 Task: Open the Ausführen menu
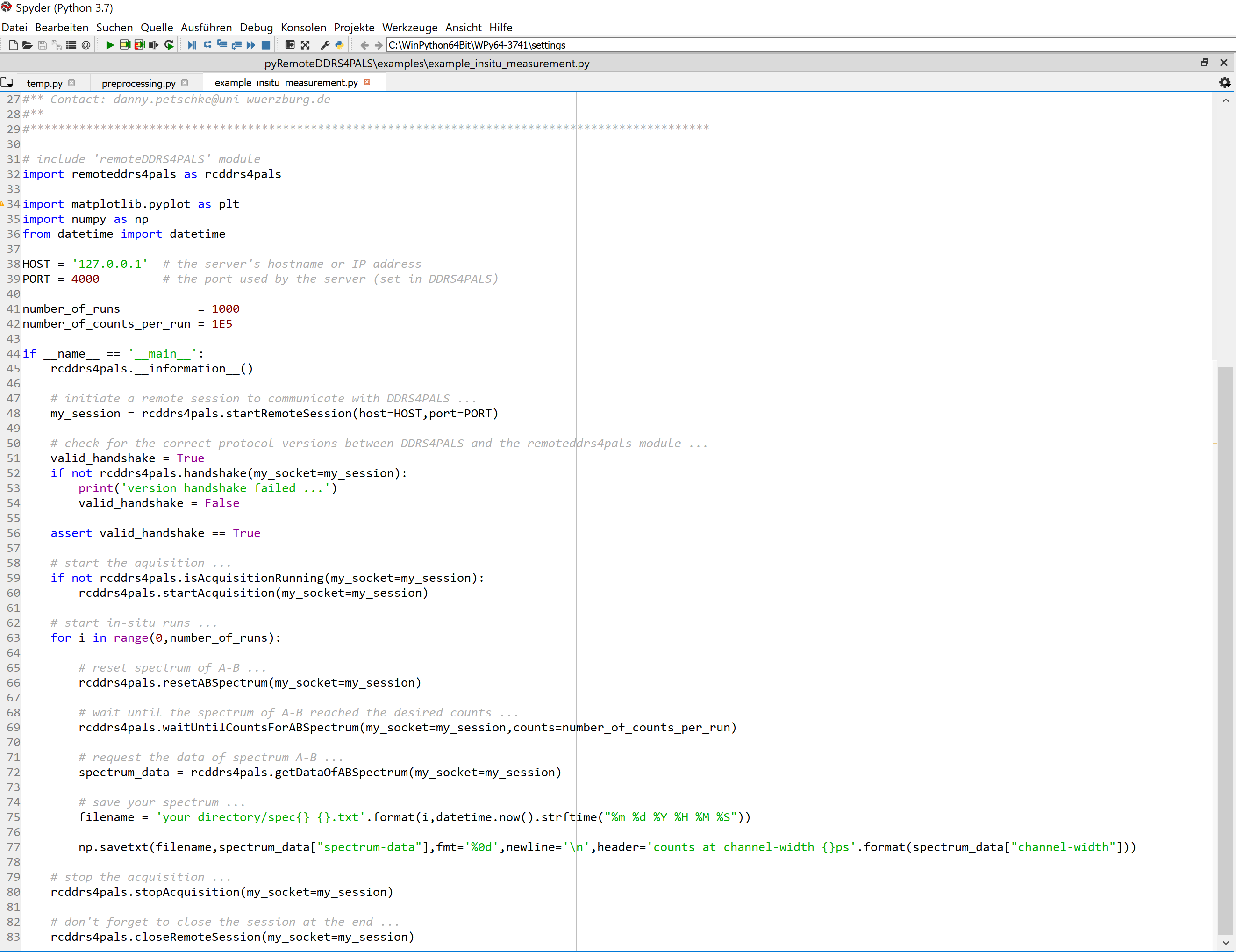coord(206,27)
